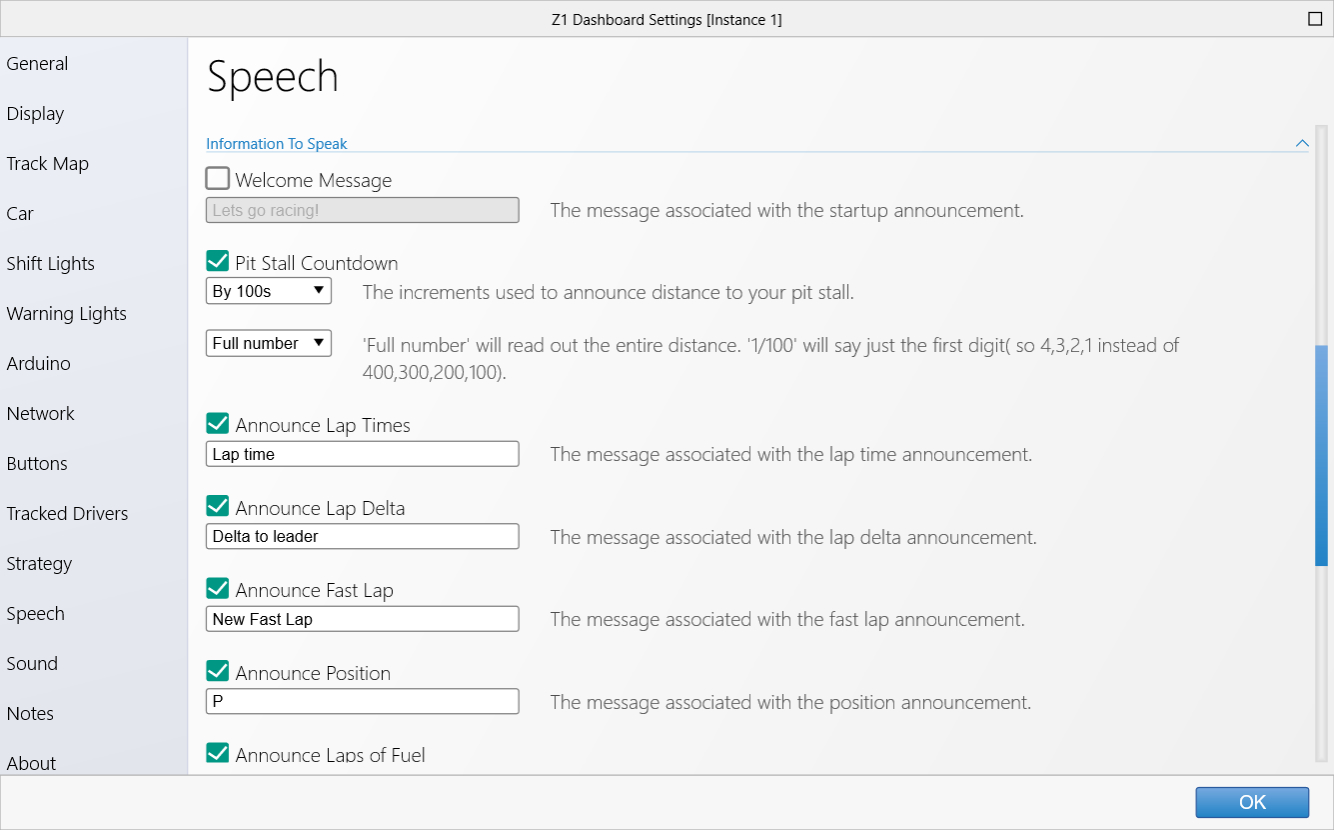
Task: Click the pit stall increments description text
Action: point(608,293)
